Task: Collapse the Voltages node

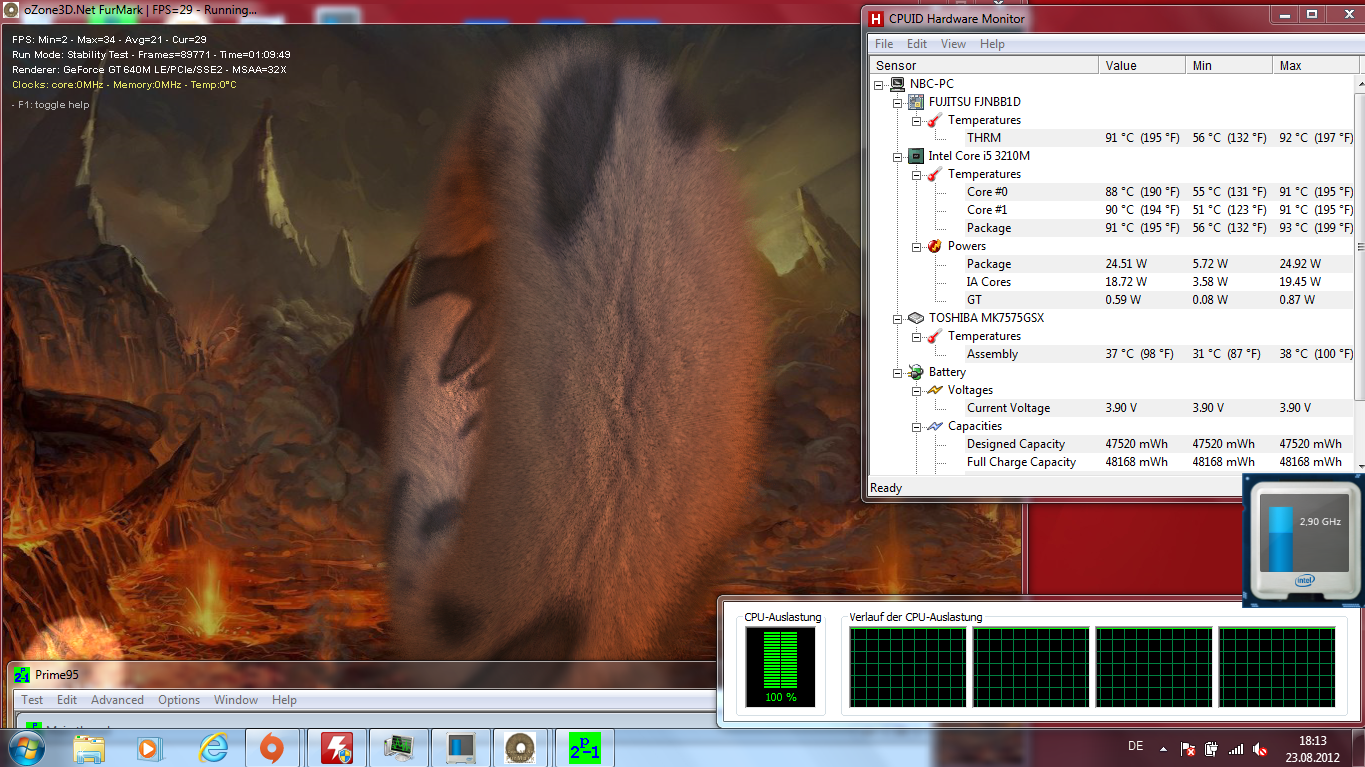Action: click(x=917, y=390)
